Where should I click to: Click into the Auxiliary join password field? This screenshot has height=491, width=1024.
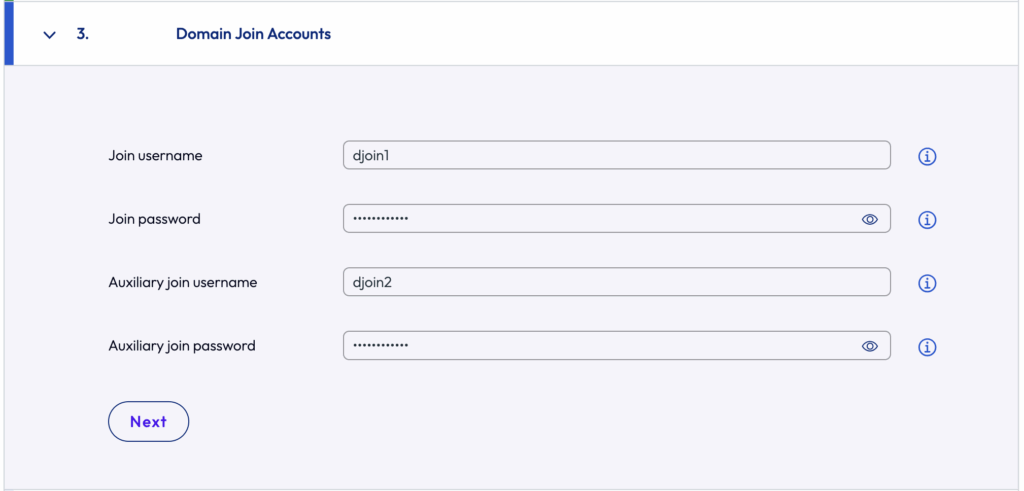point(600,346)
